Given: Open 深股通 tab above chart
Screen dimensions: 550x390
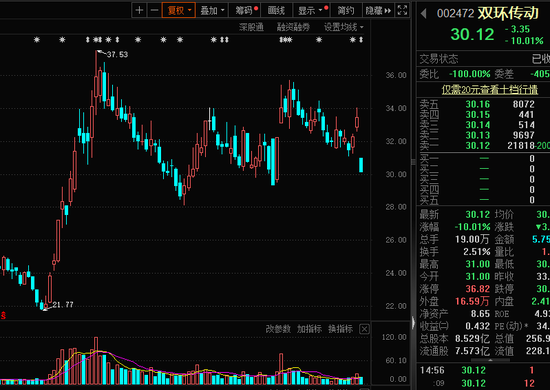Looking at the screenshot, I should click(x=251, y=27).
